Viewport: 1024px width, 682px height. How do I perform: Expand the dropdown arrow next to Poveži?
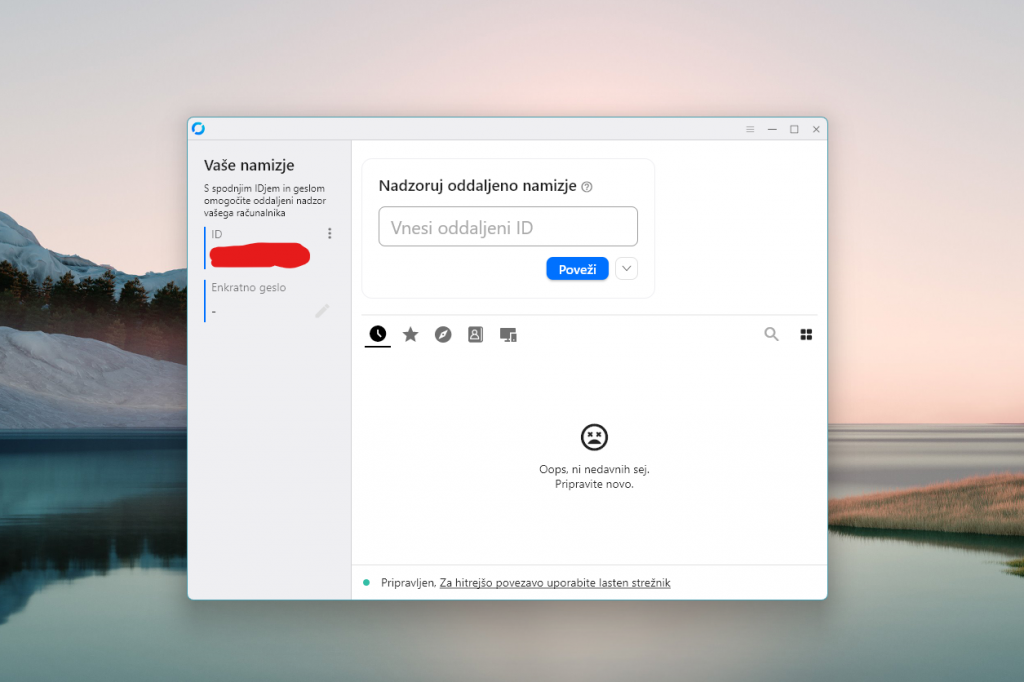pyautogui.click(x=626, y=268)
